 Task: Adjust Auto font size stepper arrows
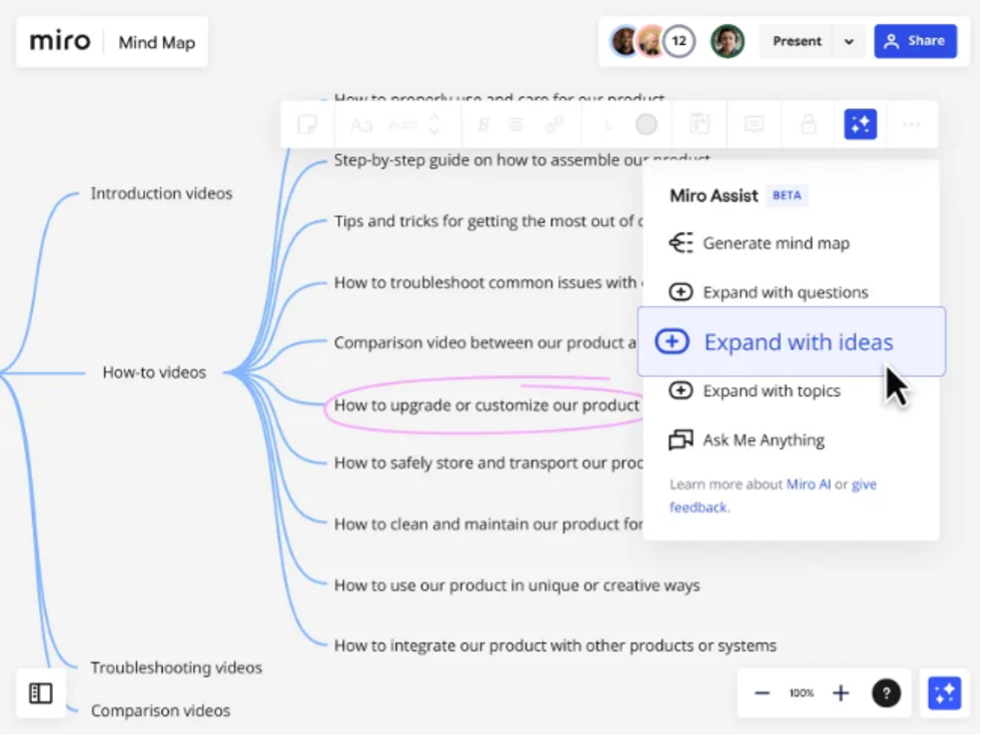point(434,124)
